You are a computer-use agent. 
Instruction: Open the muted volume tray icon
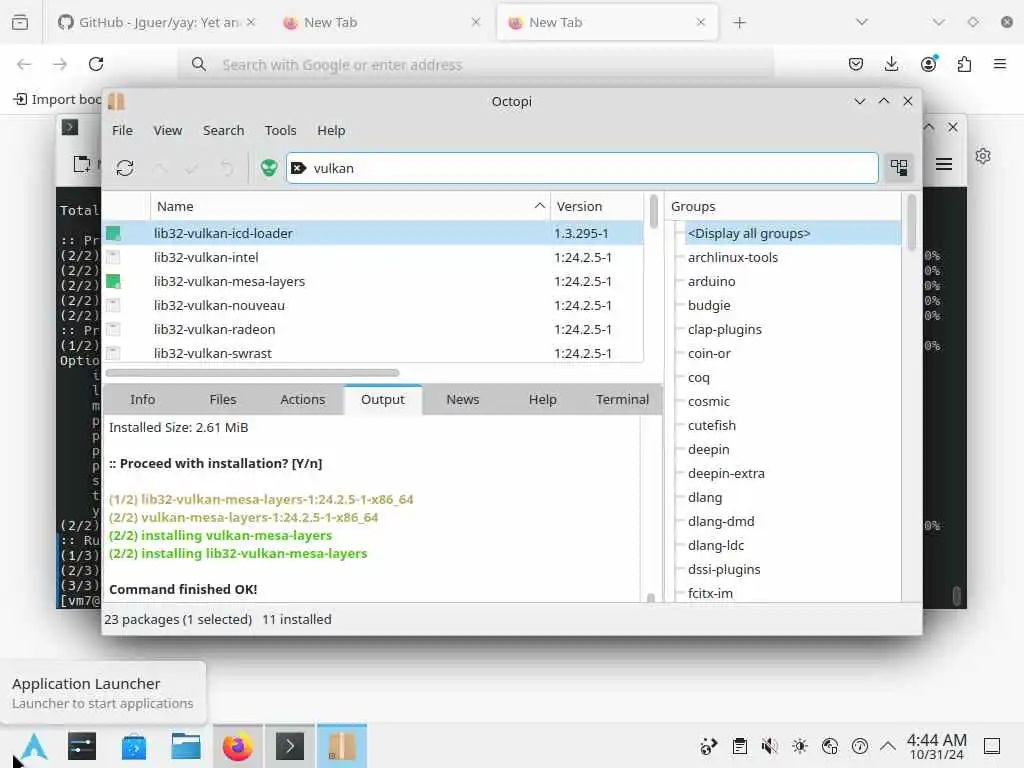769,746
